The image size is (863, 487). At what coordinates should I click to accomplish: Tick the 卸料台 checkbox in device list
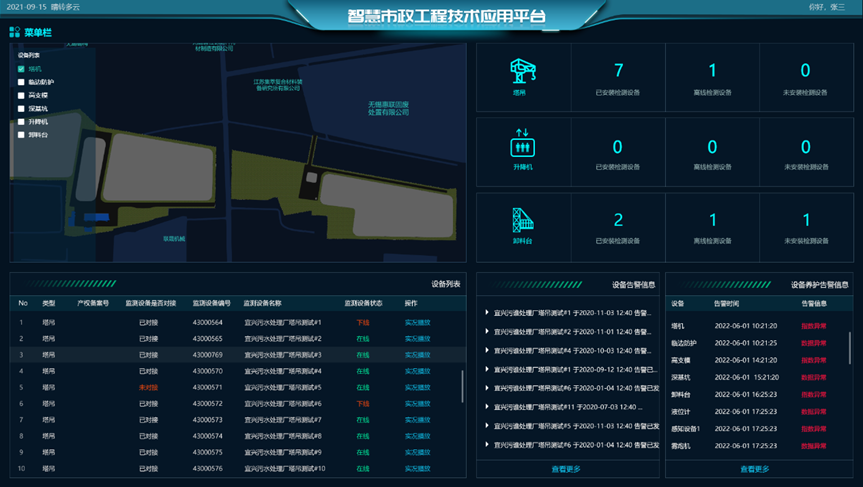[22, 134]
